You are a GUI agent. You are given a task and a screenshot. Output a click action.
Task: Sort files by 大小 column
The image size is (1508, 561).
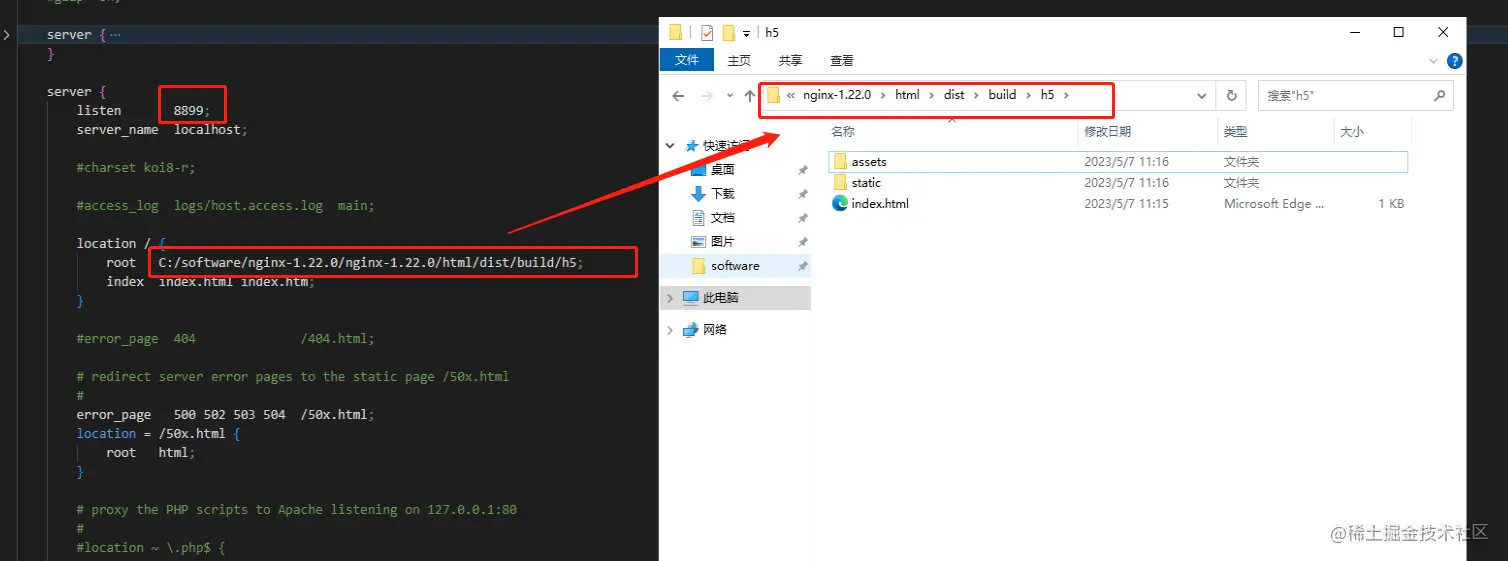click(x=1351, y=131)
